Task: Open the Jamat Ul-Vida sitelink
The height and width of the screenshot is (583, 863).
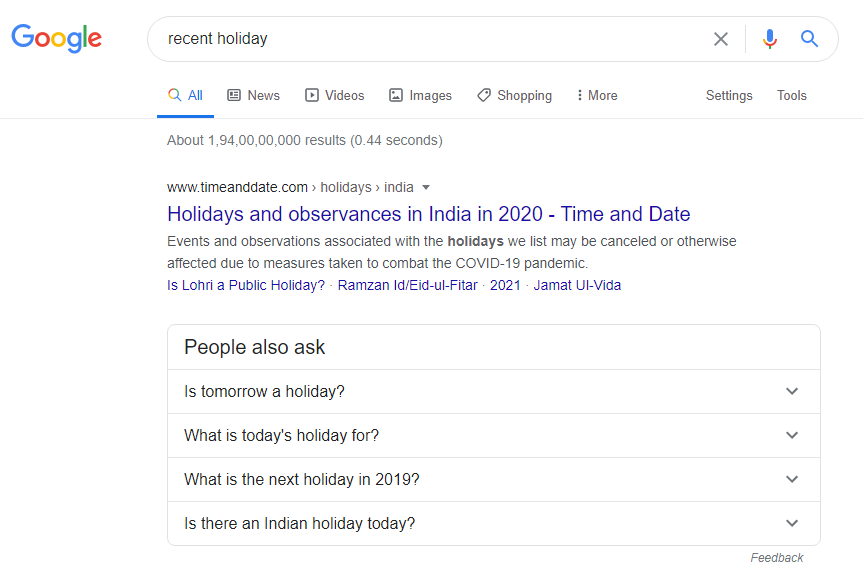Action: tap(577, 285)
